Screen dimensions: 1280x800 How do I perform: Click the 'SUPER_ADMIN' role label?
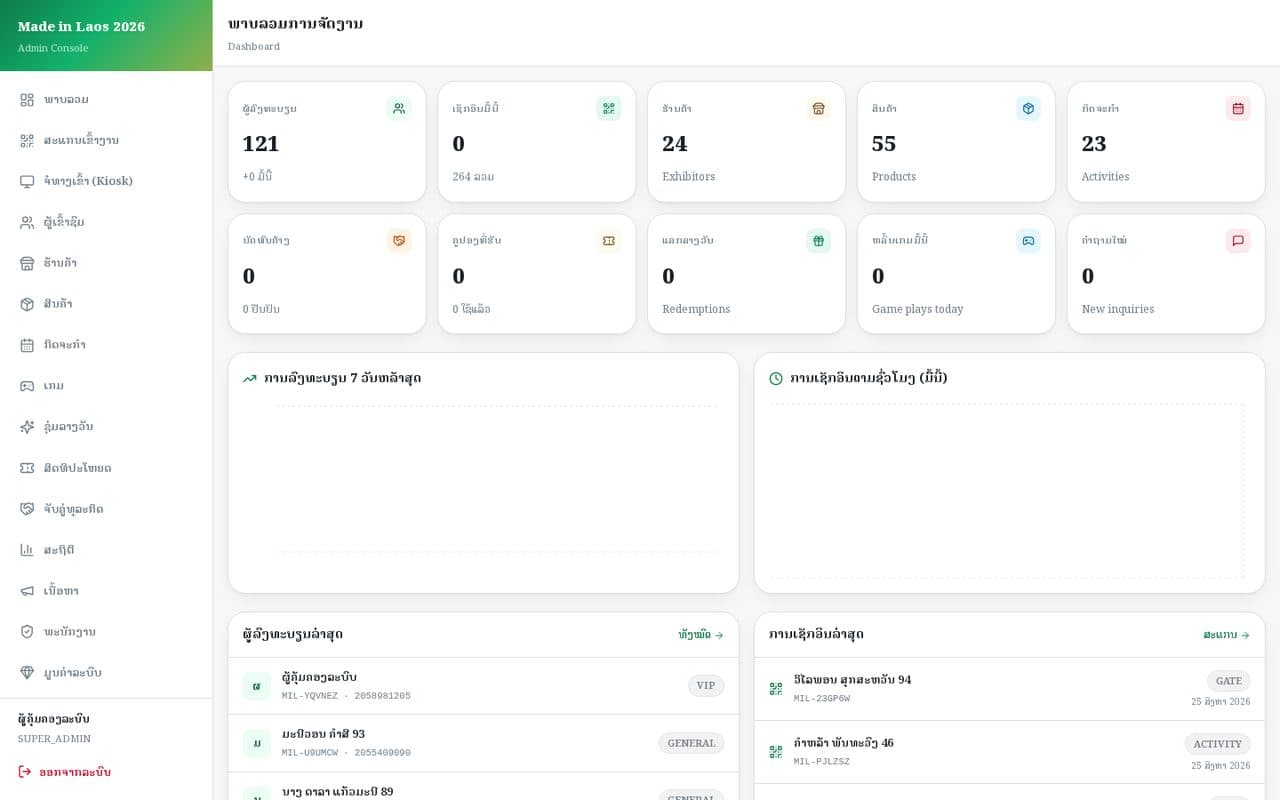pos(54,739)
